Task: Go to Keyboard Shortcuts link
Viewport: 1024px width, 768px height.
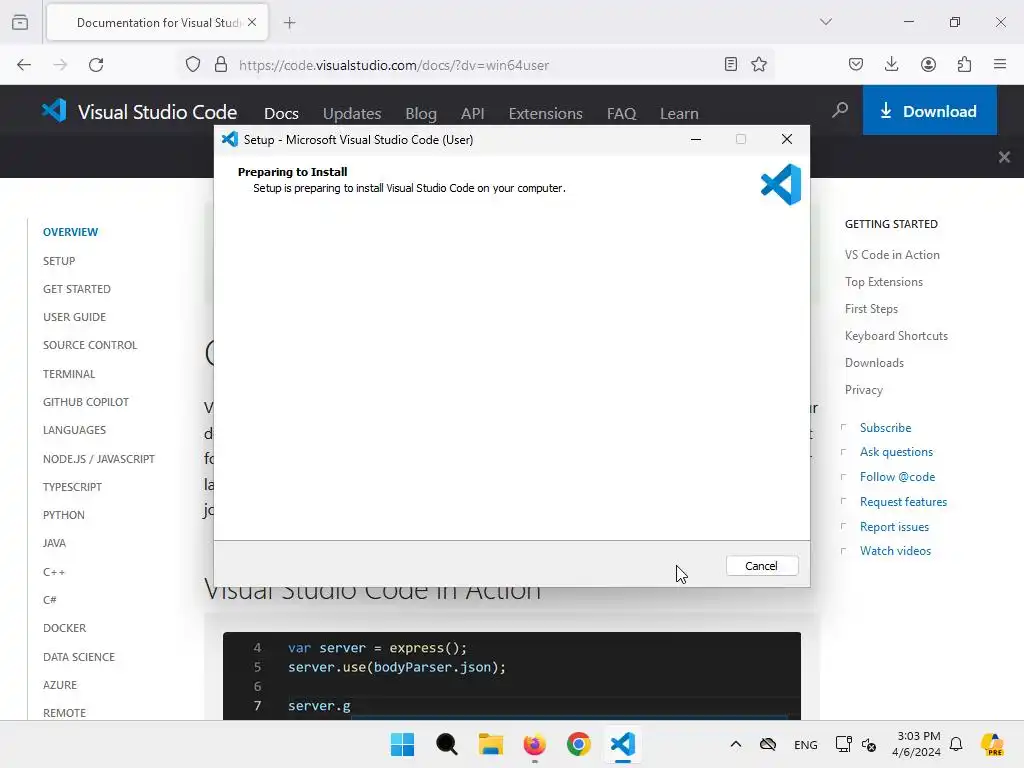Action: (x=896, y=336)
